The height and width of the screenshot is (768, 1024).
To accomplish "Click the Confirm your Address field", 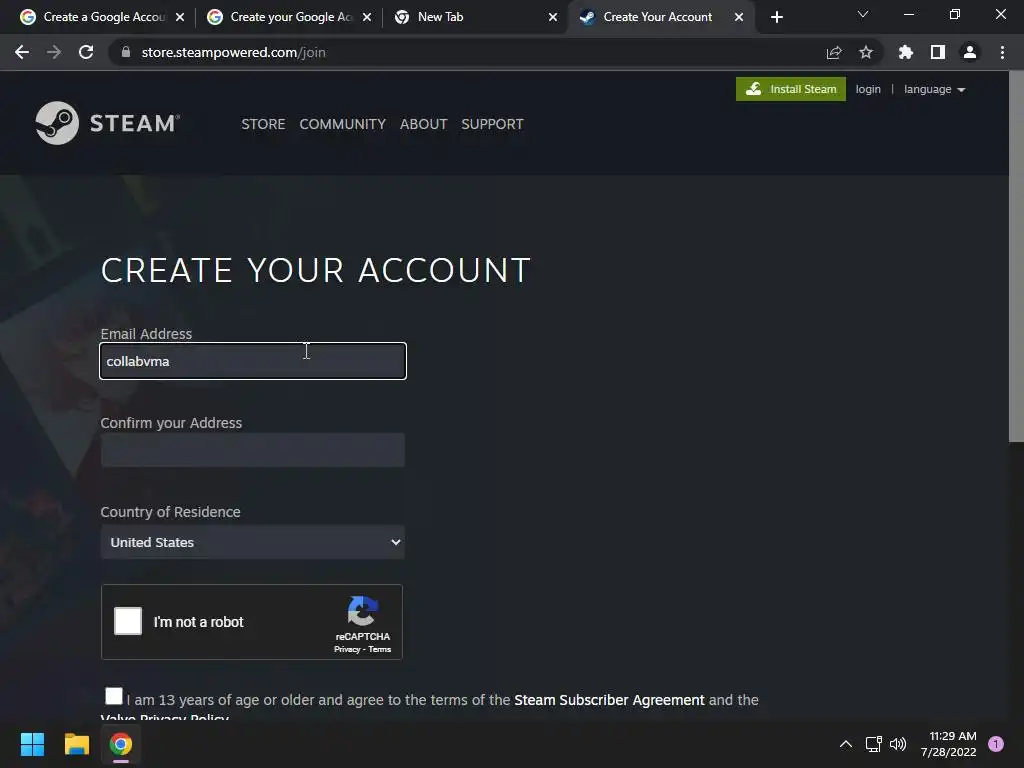I will pyautogui.click(x=253, y=450).
